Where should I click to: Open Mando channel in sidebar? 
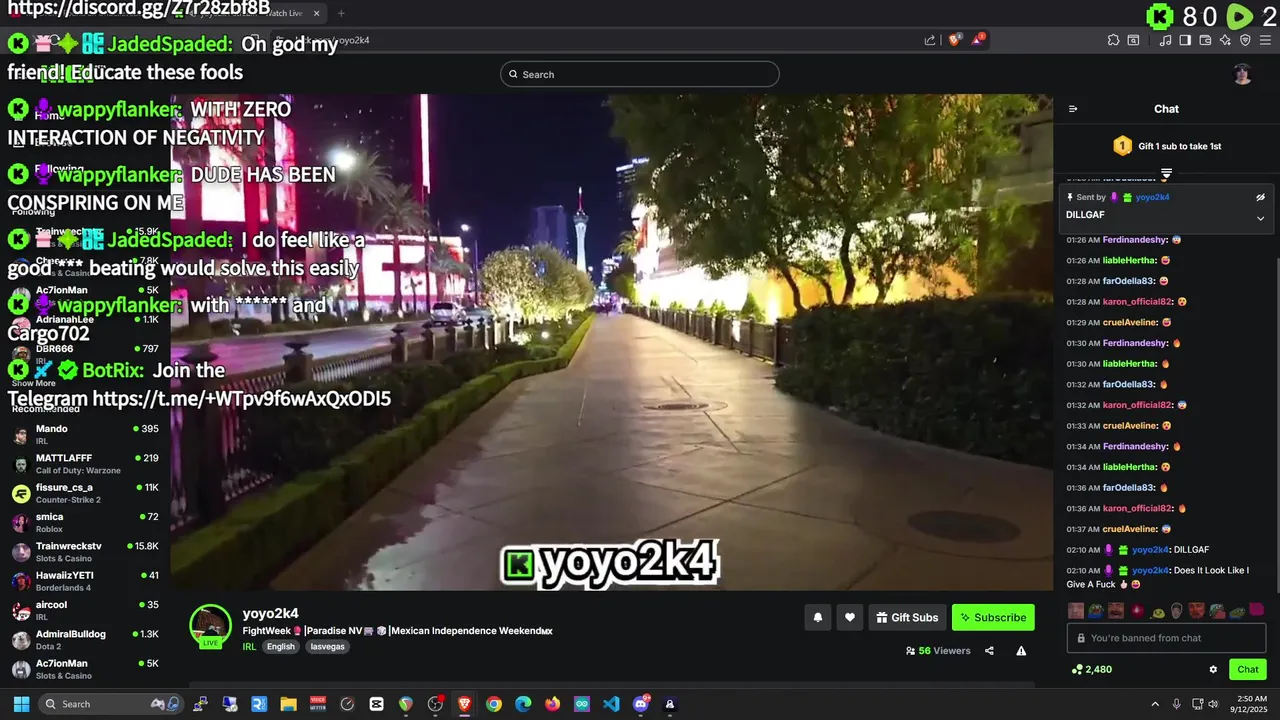pos(85,435)
